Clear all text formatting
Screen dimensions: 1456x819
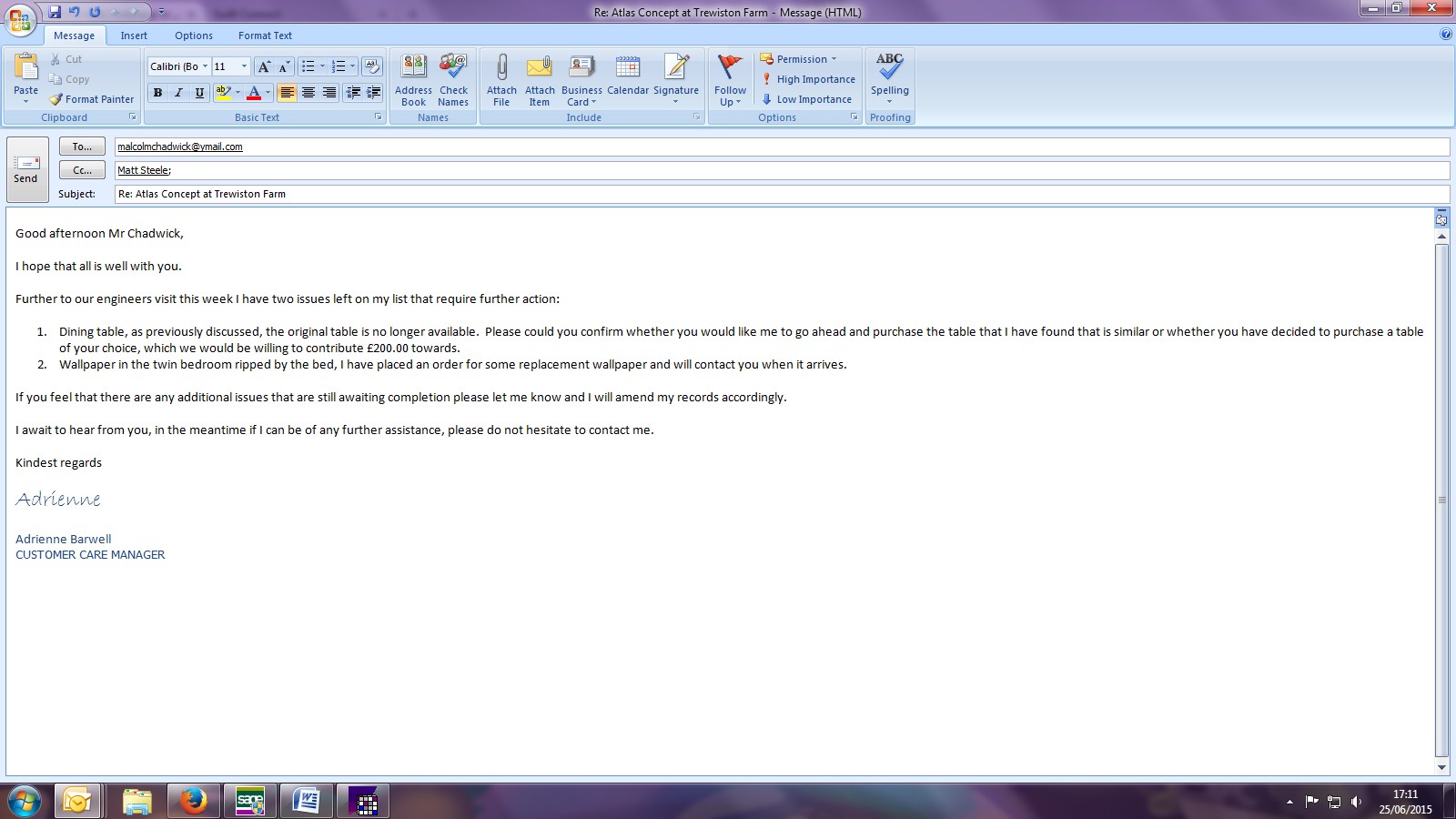pos(372,66)
